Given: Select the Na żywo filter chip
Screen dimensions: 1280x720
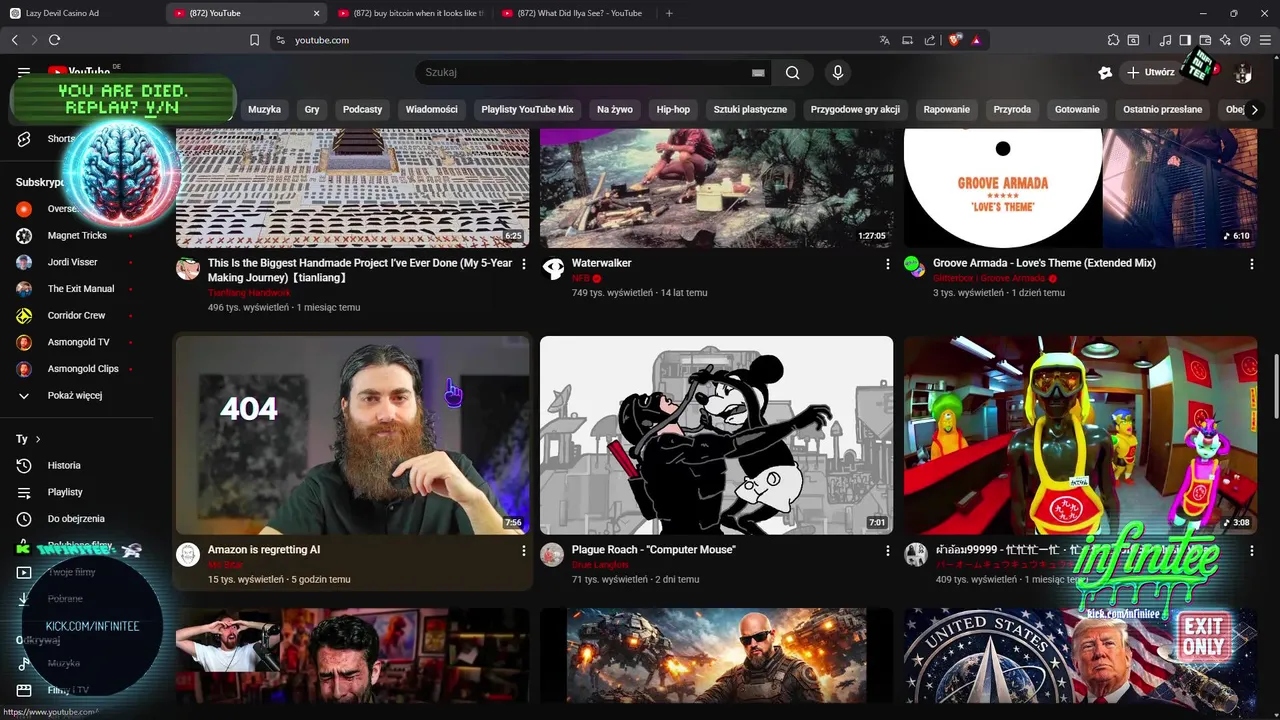Looking at the screenshot, I should click(615, 109).
